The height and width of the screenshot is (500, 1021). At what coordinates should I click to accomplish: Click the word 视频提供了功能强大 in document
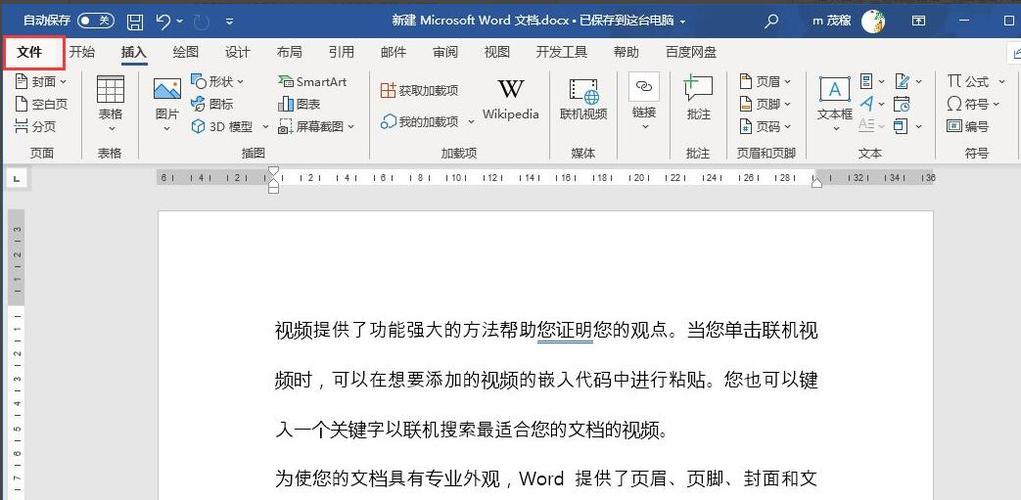coord(359,331)
